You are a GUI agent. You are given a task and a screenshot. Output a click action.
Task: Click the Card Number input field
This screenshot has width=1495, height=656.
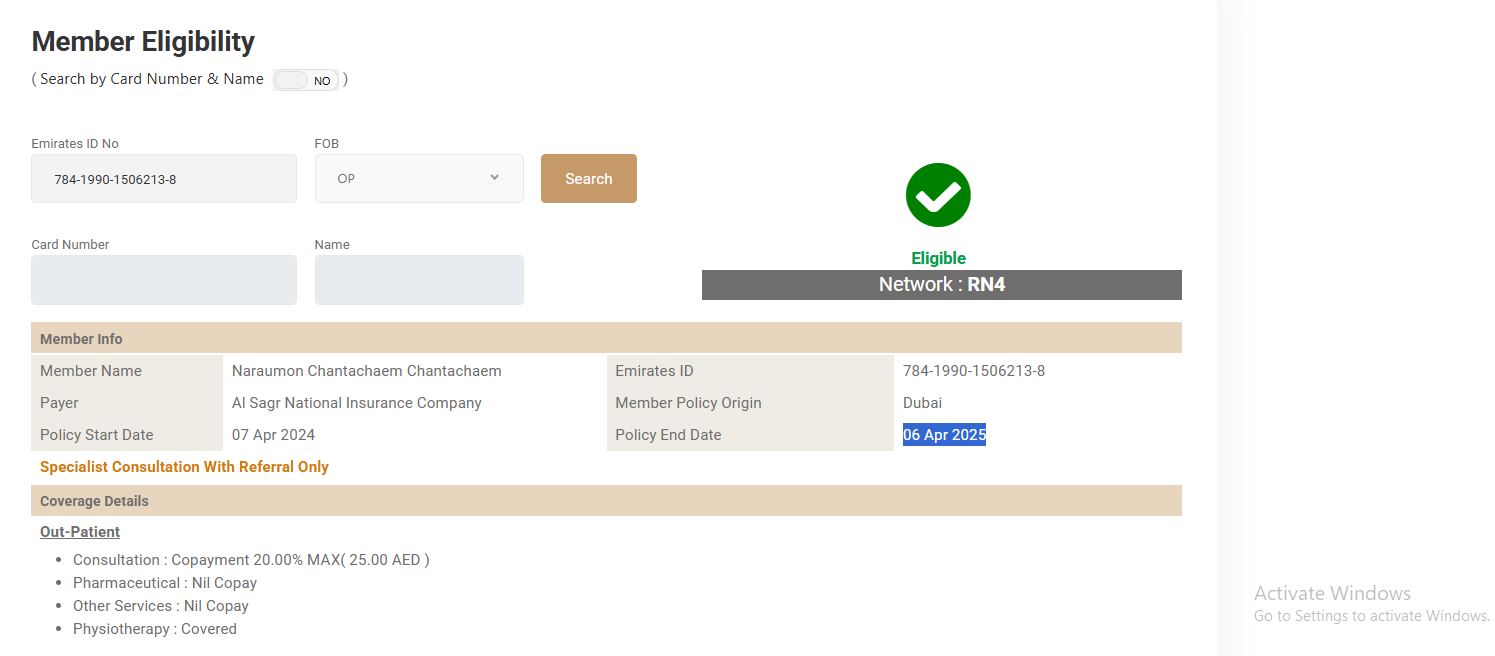(164, 280)
